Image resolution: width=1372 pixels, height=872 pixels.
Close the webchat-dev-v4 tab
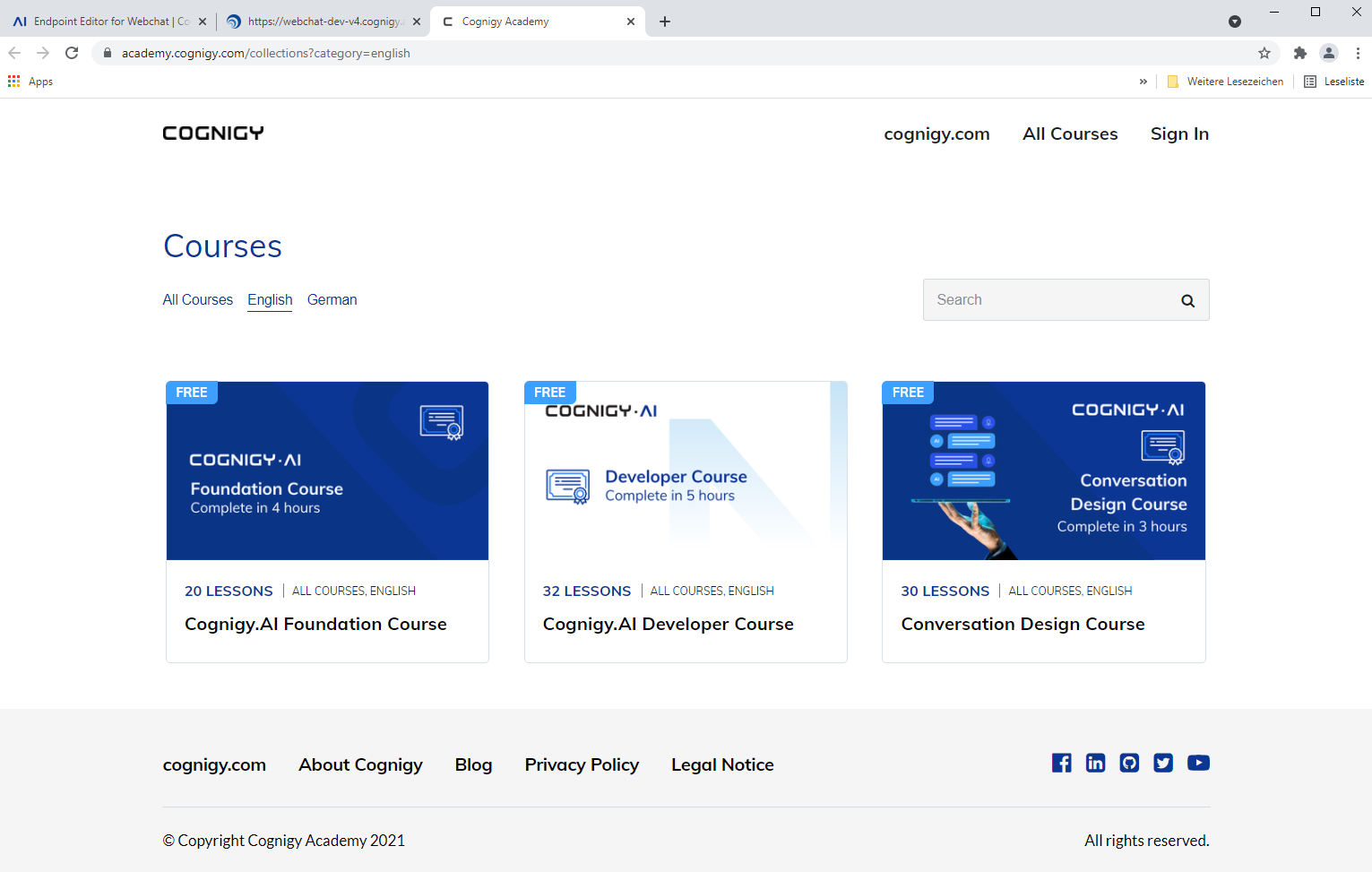tap(417, 22)
